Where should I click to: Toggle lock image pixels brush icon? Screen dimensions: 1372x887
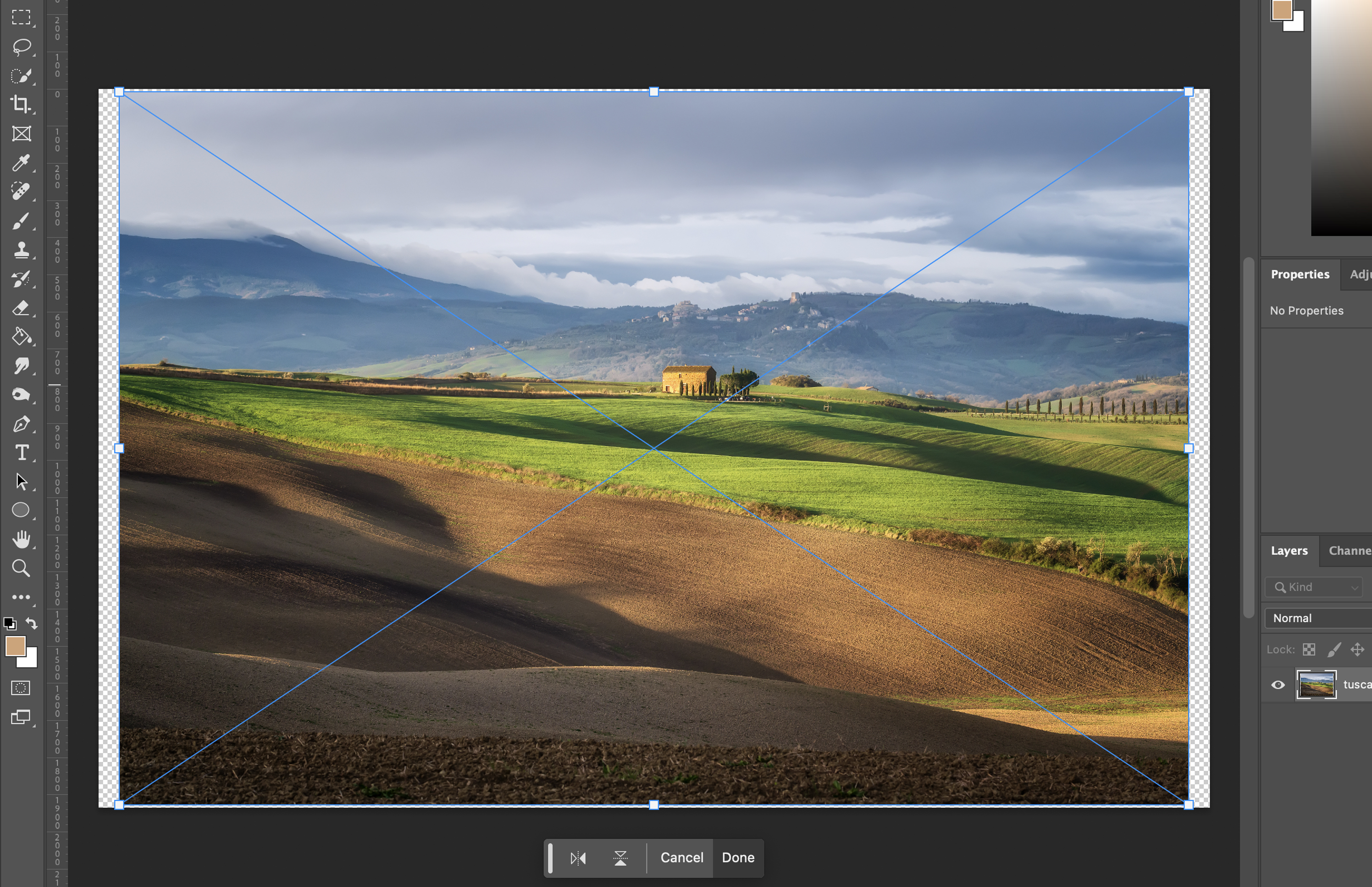click(x=1333, y=650)
